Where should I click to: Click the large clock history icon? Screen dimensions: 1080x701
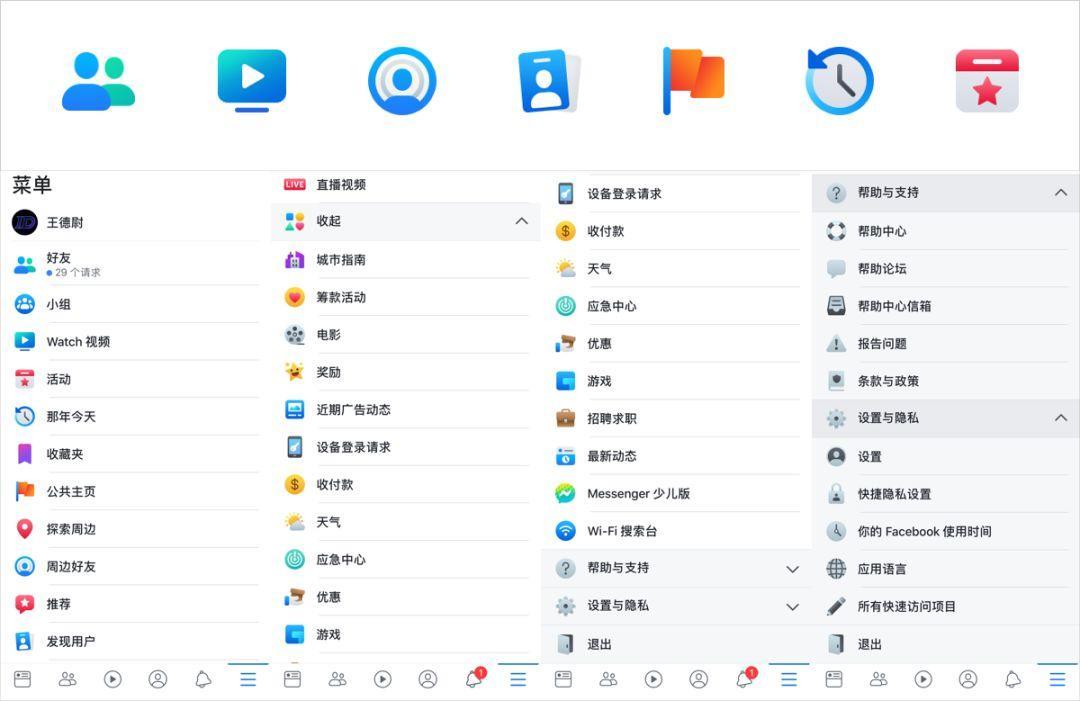pos(840,80)
